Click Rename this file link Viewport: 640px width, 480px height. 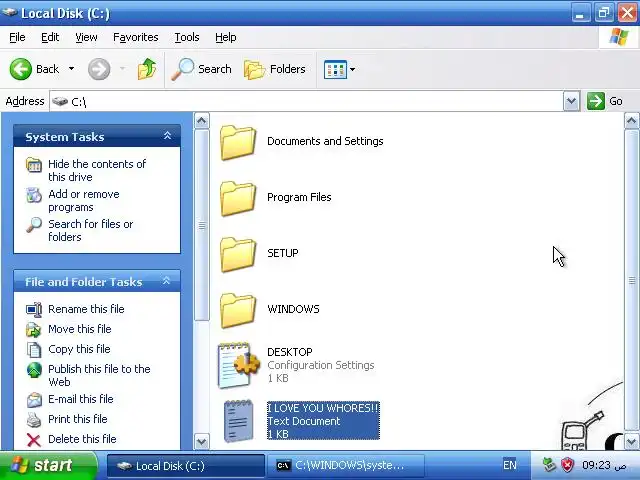point(86,309)
